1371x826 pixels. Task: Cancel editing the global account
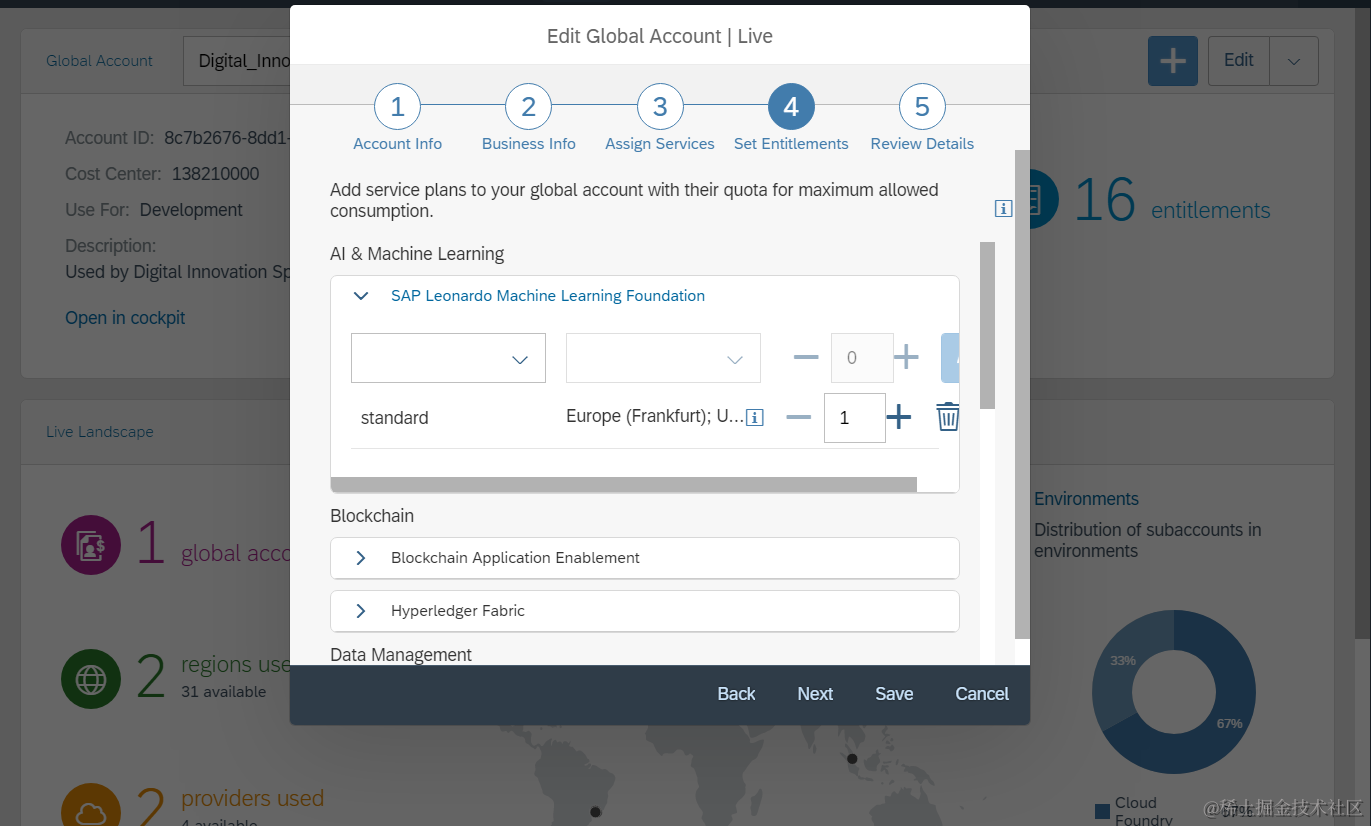click(982, 694)
